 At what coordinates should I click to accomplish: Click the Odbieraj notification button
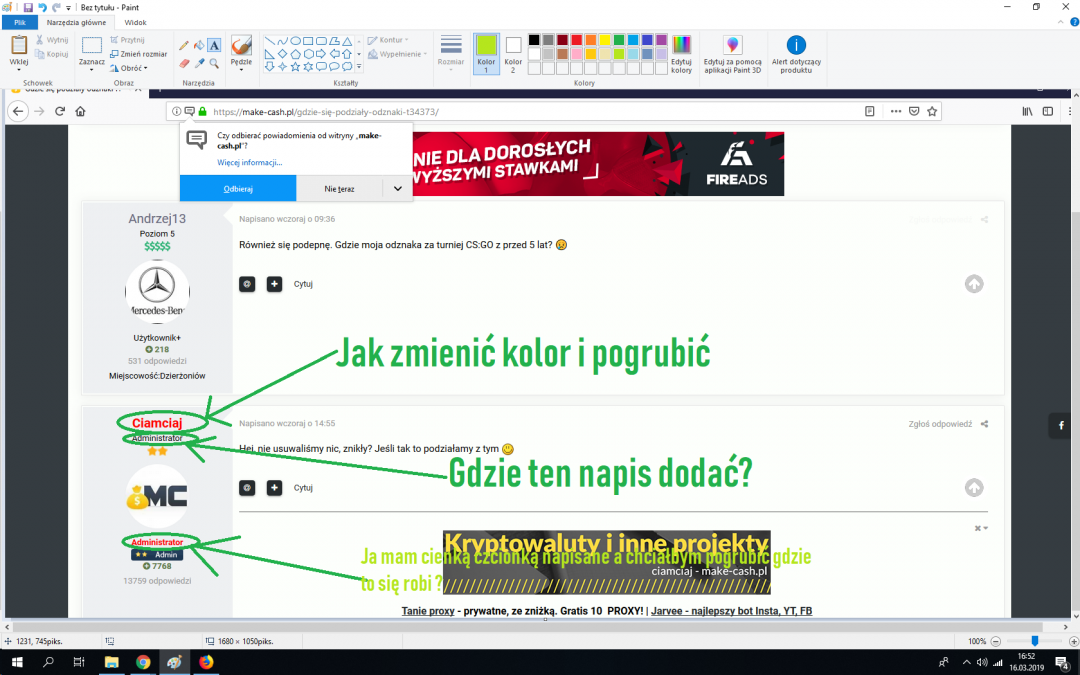237,188
